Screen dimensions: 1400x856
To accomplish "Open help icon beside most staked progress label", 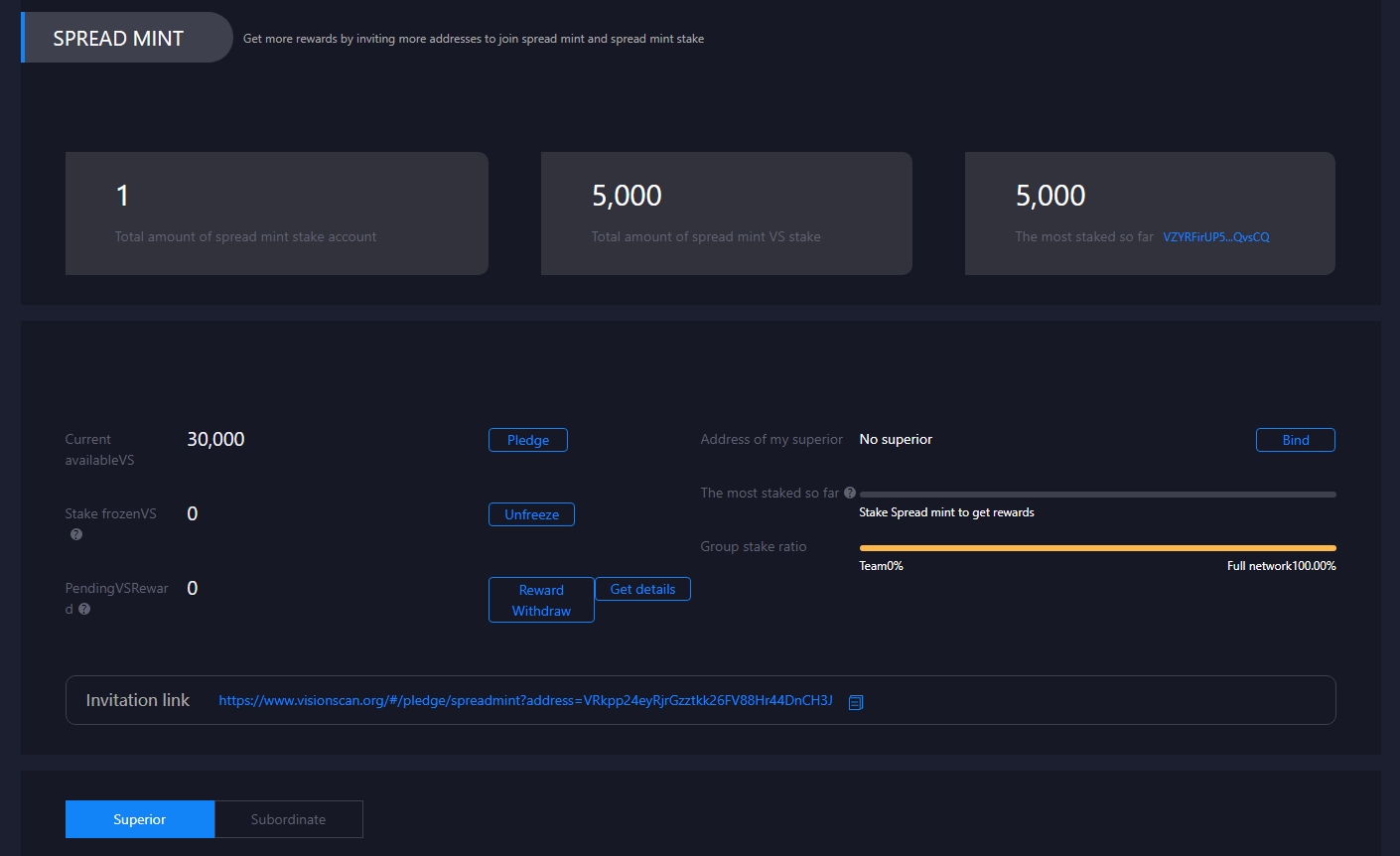I will click(850, 493).
